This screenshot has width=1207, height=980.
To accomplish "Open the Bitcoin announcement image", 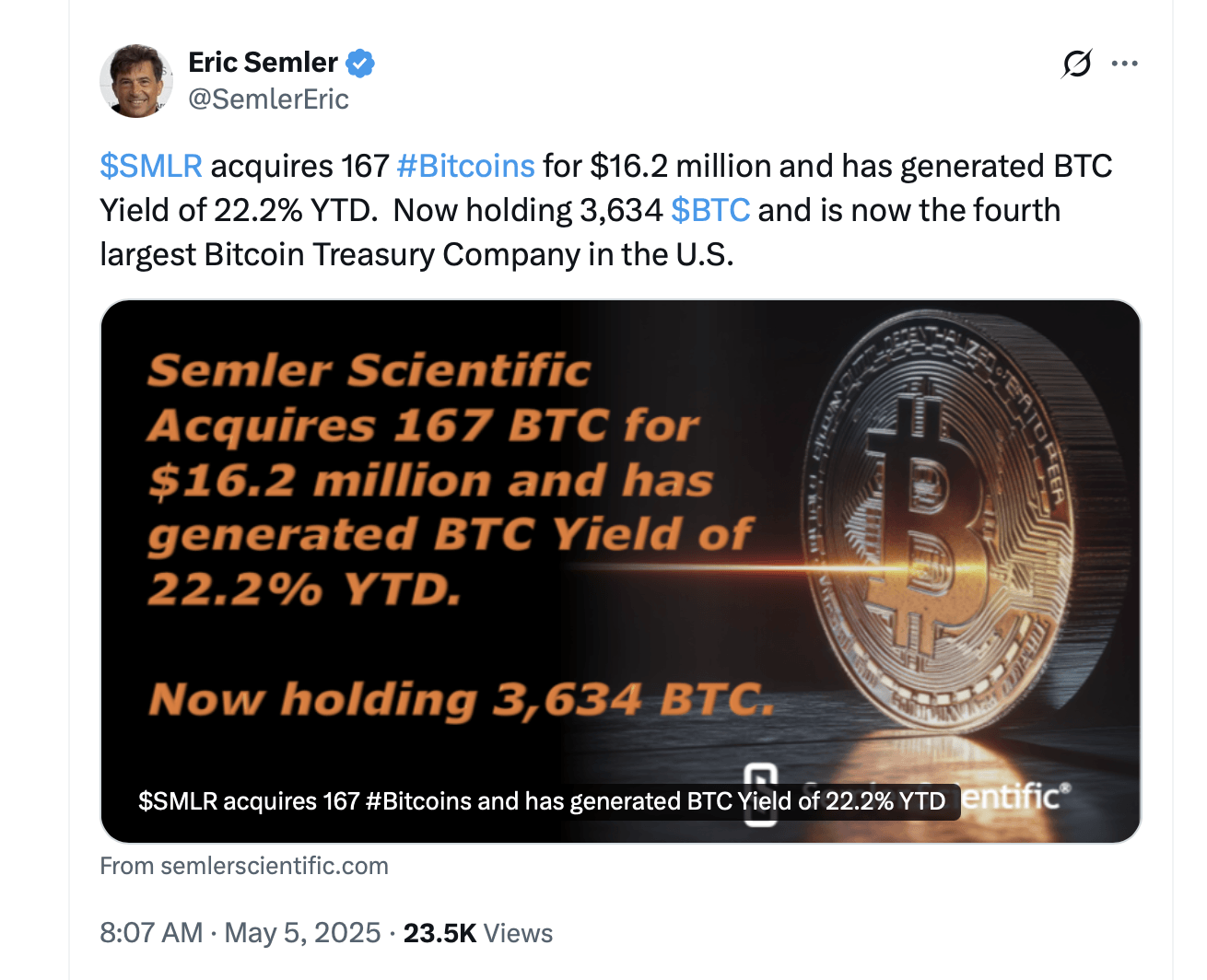I will [619, 569].
